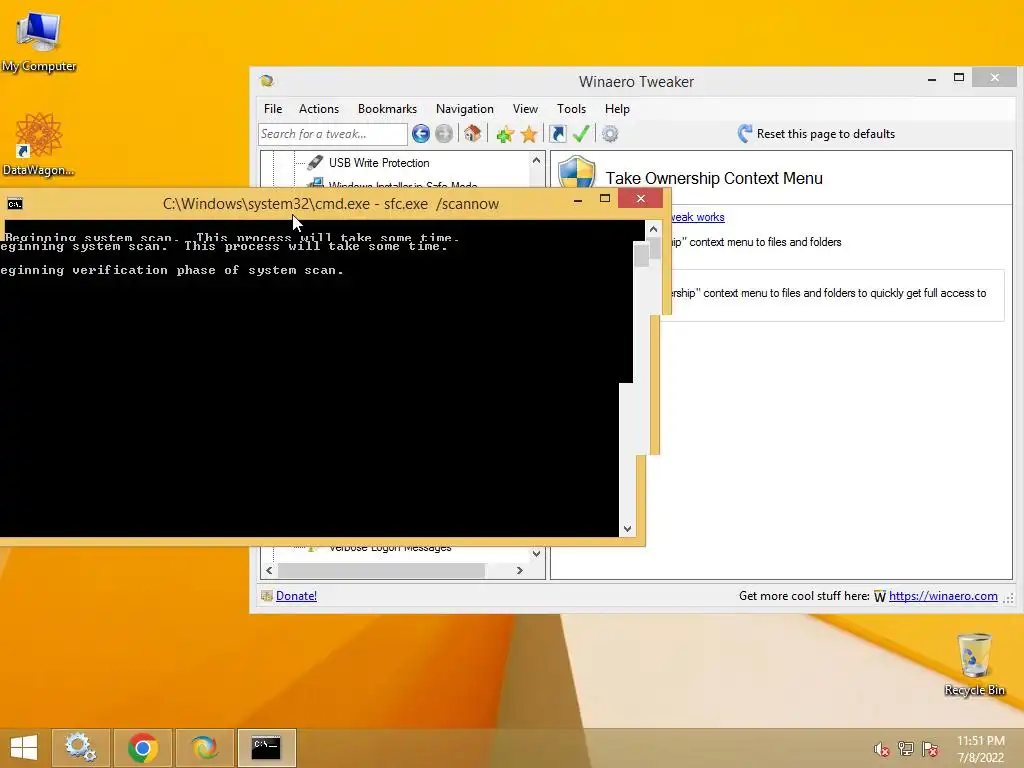The width and height of the screenshot is (1024, 768).
Task: Select the DataWagon desktop shortcut
Action: [39, 144]
